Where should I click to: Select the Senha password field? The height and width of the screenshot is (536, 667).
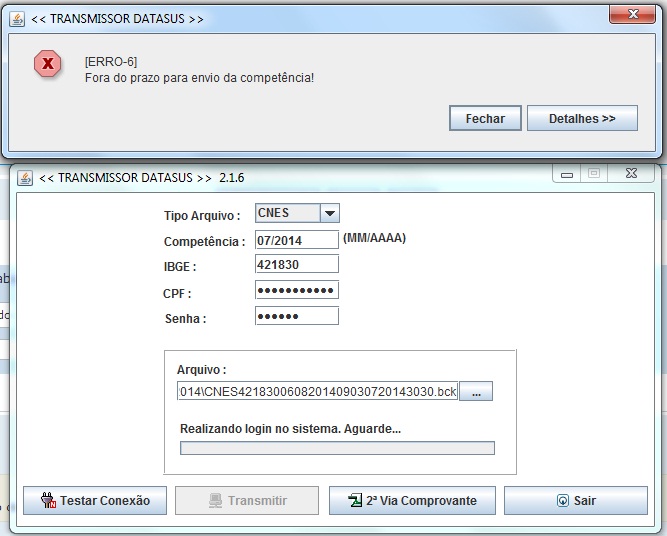(x=297, y=316)
